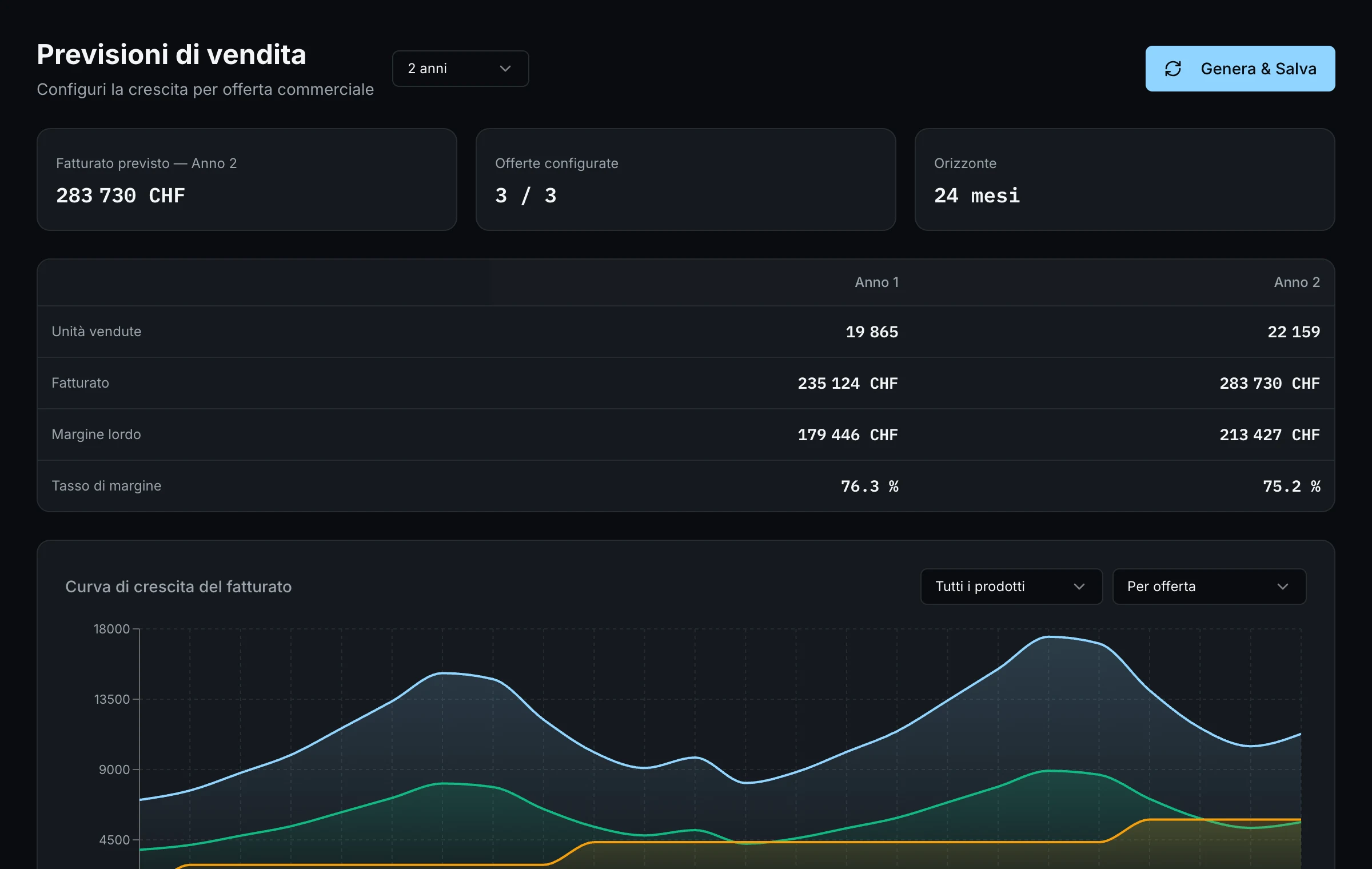Expand the Per offerta dropdown

tap(1209, 587)
